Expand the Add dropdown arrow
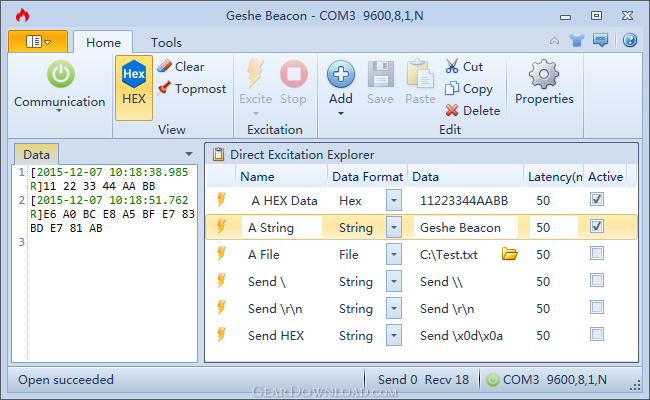 tap(341, 113)
